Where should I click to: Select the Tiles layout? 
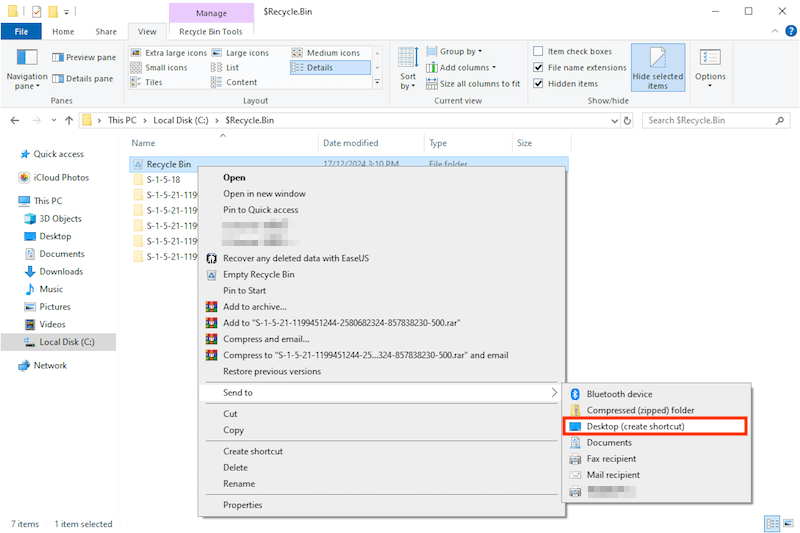tap(146, 82)
